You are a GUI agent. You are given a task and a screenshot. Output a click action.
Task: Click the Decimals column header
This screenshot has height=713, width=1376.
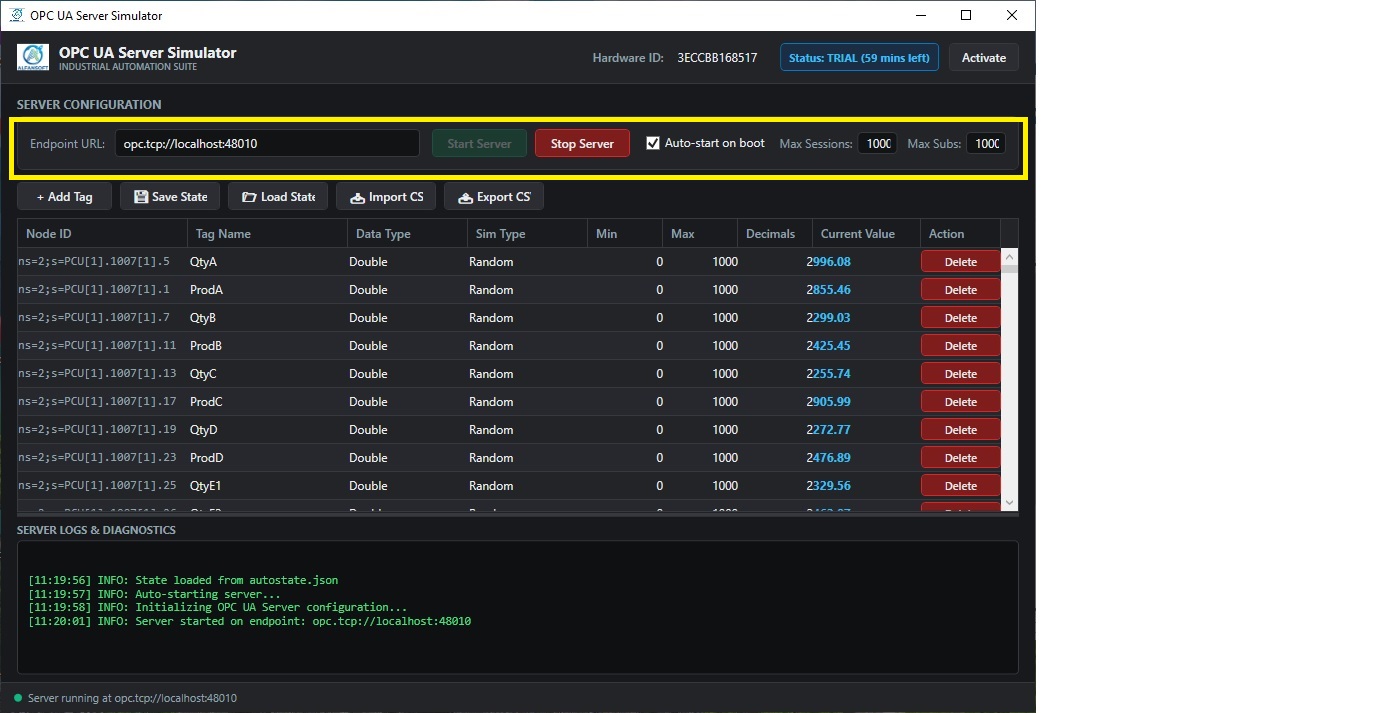coord(775,233)
